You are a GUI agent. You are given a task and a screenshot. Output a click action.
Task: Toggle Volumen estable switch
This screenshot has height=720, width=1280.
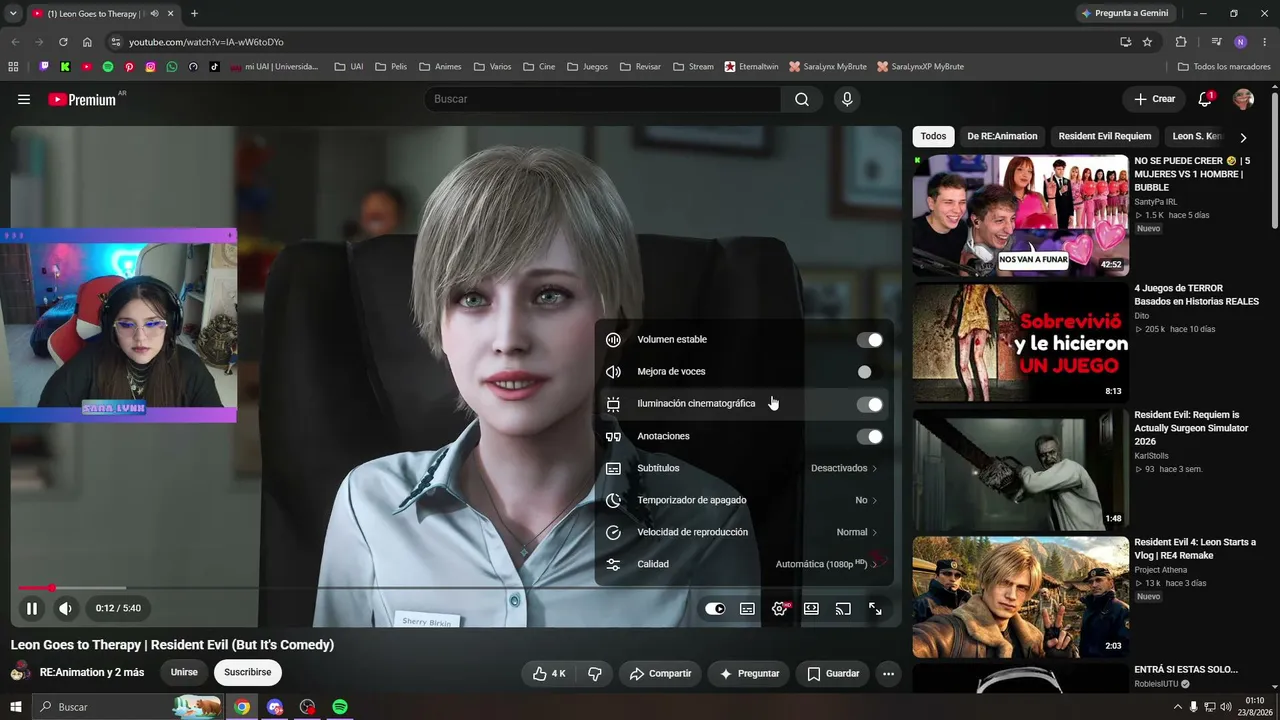tap(869, 340)
